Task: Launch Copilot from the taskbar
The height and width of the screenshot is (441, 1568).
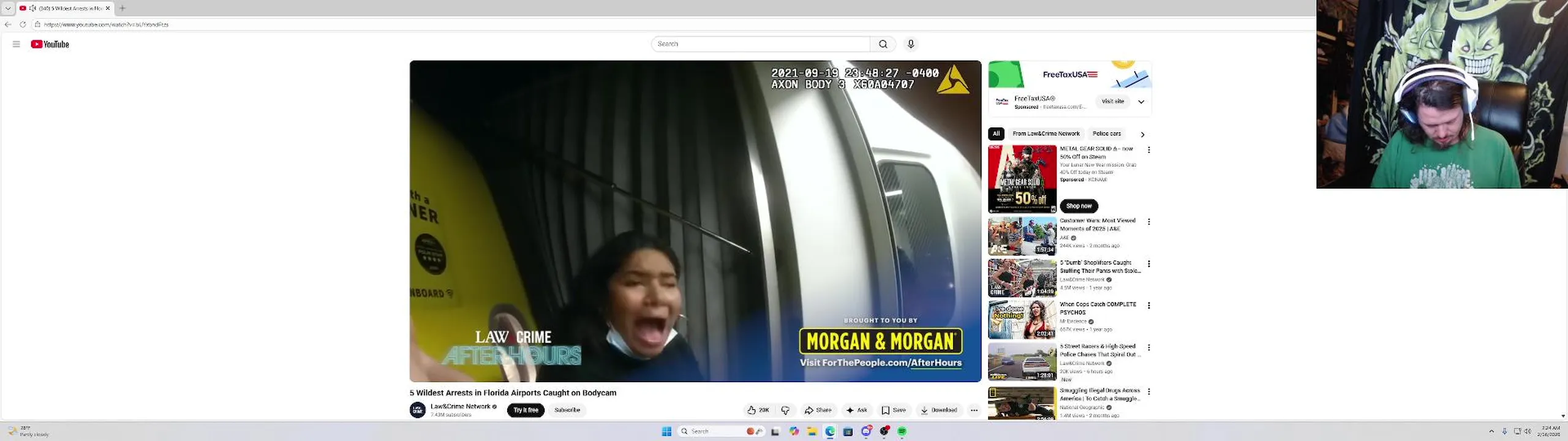Action: (794, 432)
